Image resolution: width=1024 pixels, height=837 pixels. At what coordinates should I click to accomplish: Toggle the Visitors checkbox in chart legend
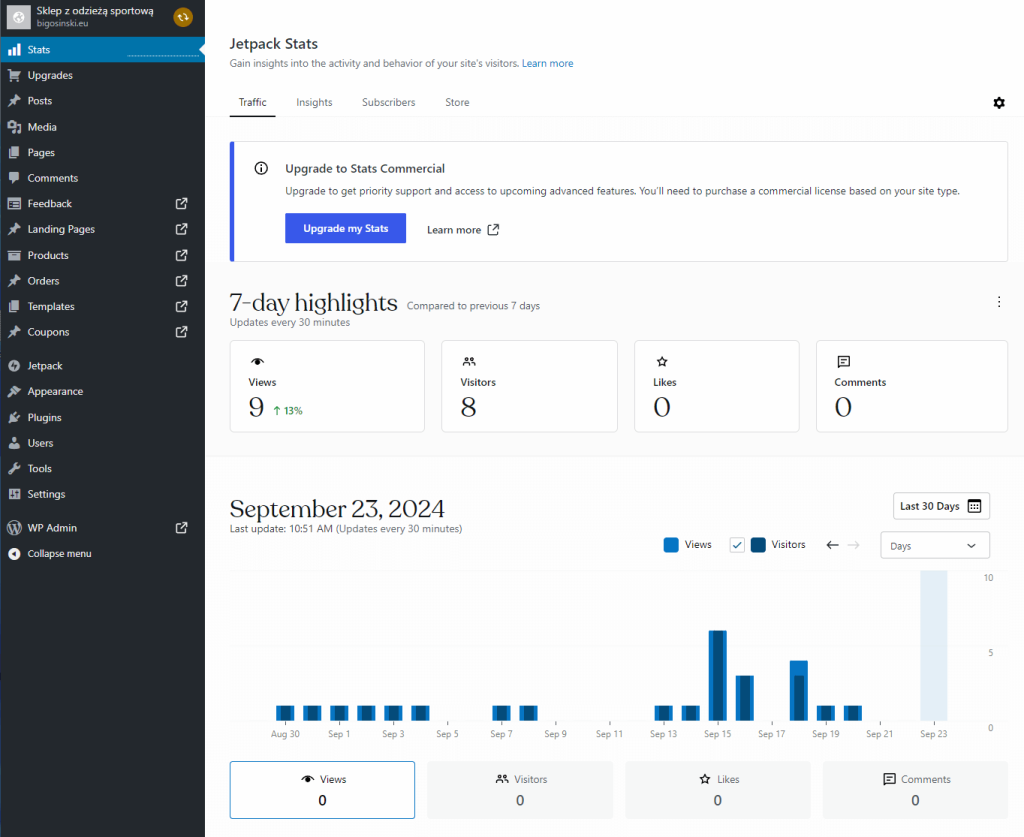pos(737,545)
